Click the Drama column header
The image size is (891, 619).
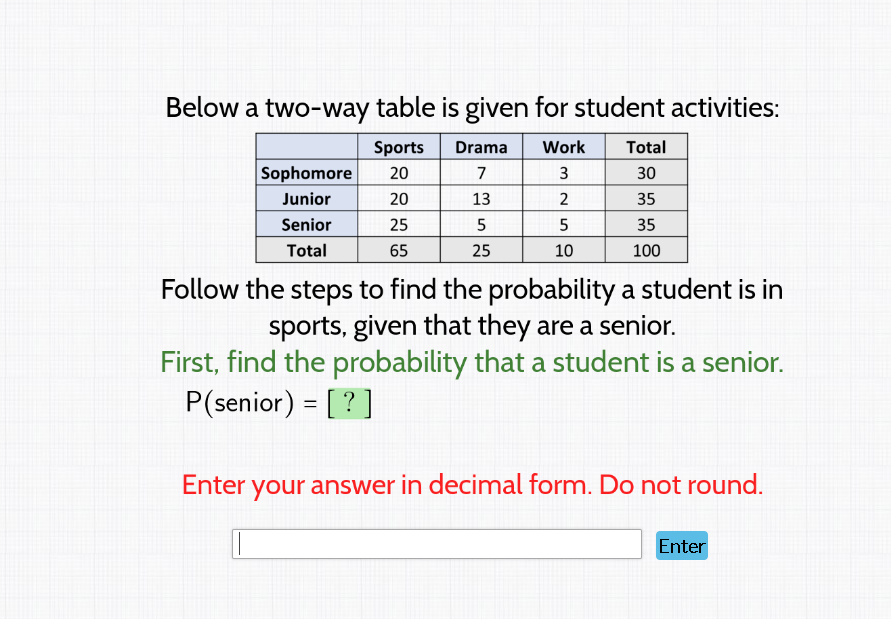point(481,146)
